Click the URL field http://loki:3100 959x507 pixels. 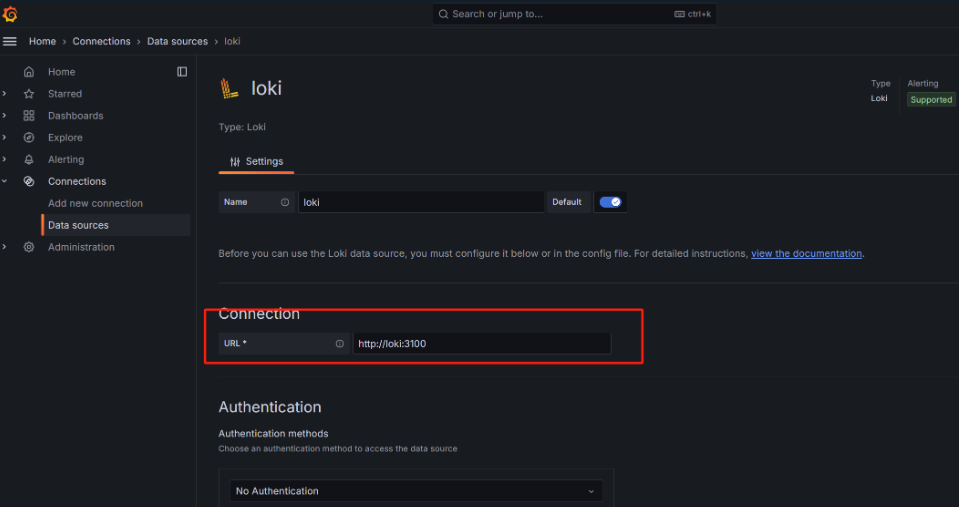(x=482, y=344)
